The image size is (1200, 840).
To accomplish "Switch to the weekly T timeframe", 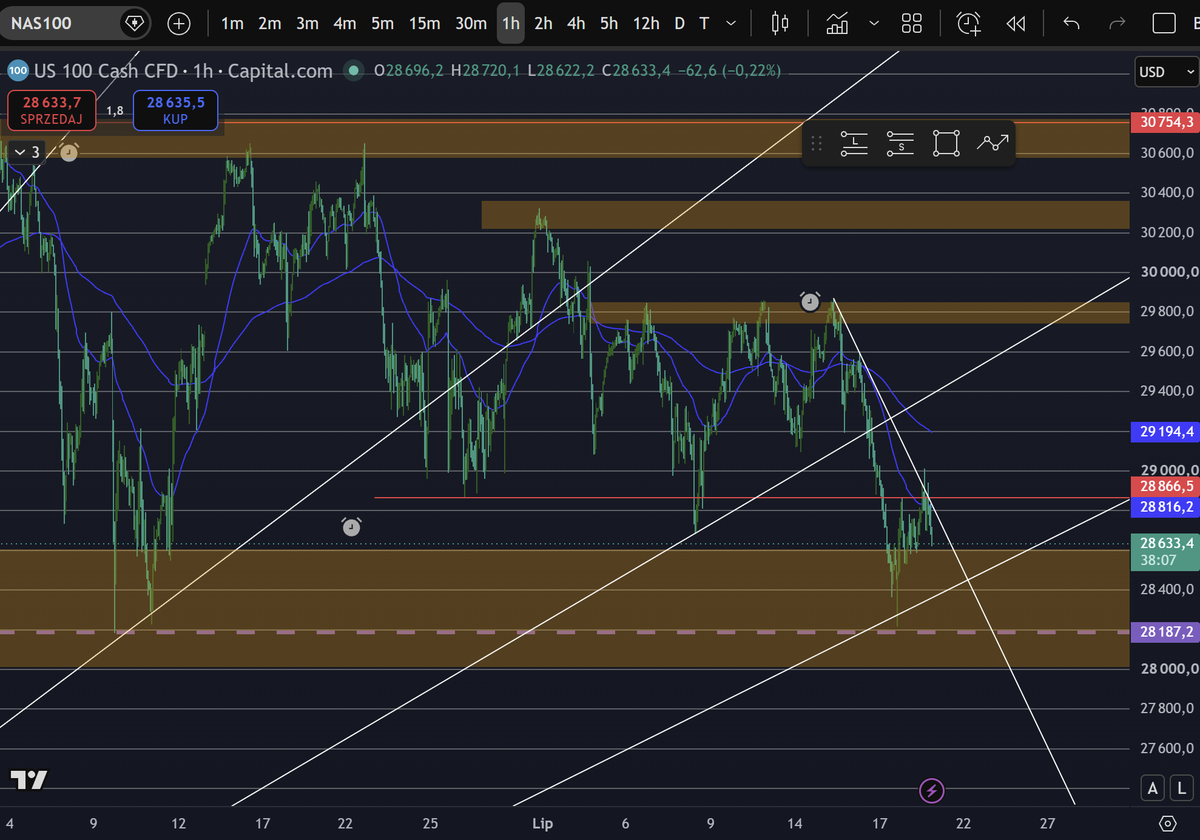I will click(705, 23).
